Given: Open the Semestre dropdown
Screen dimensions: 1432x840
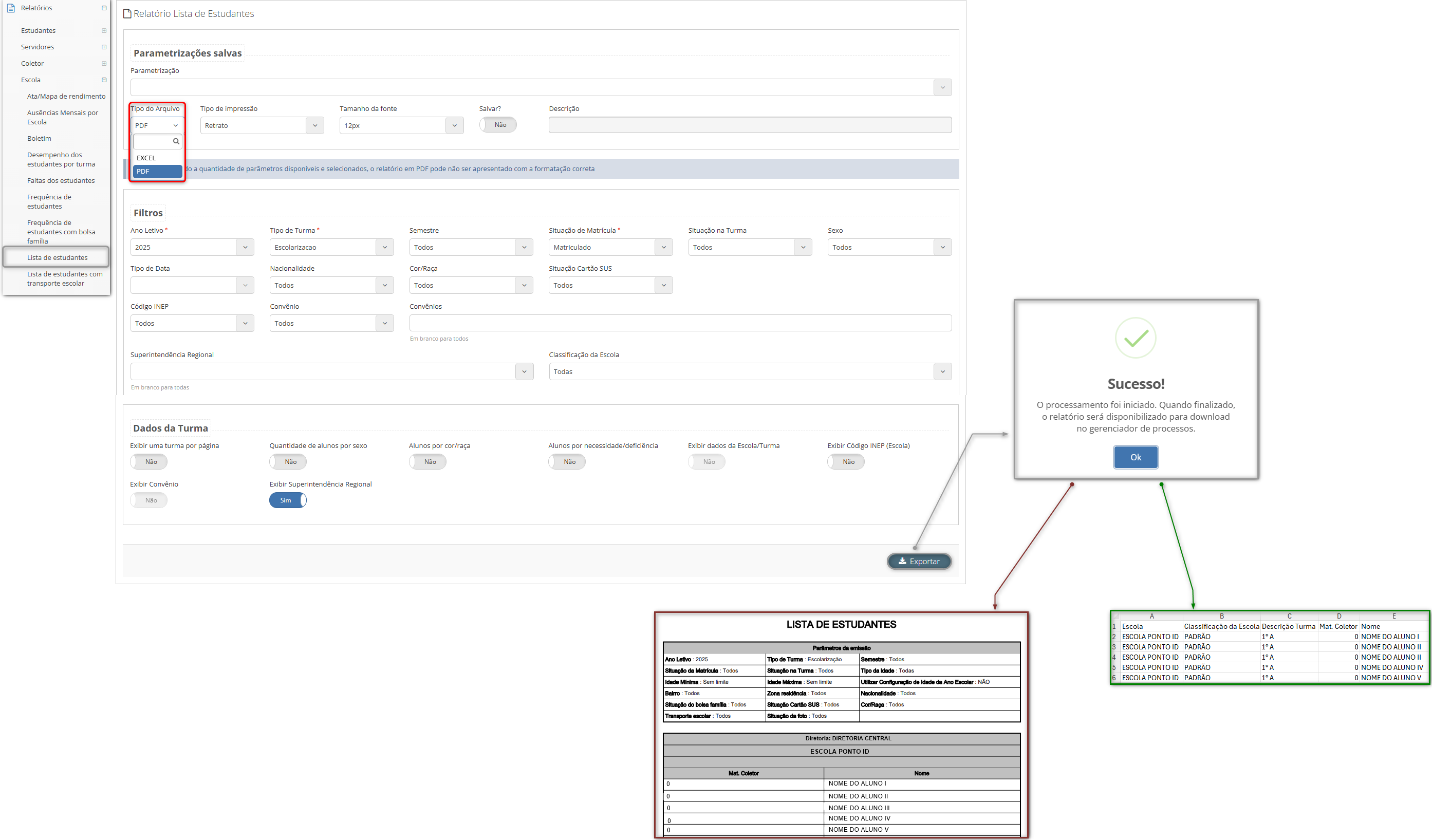Looking at the screenshot, I should click(x=471, y=247).
